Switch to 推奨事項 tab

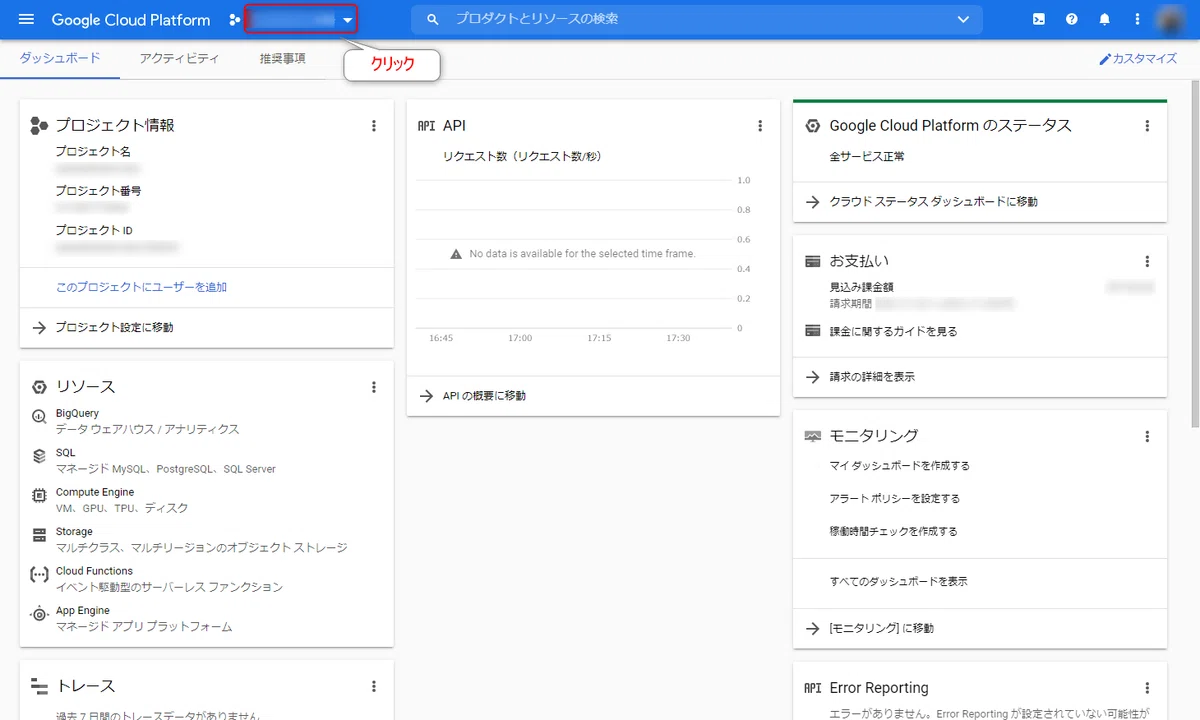coord(283,58)
